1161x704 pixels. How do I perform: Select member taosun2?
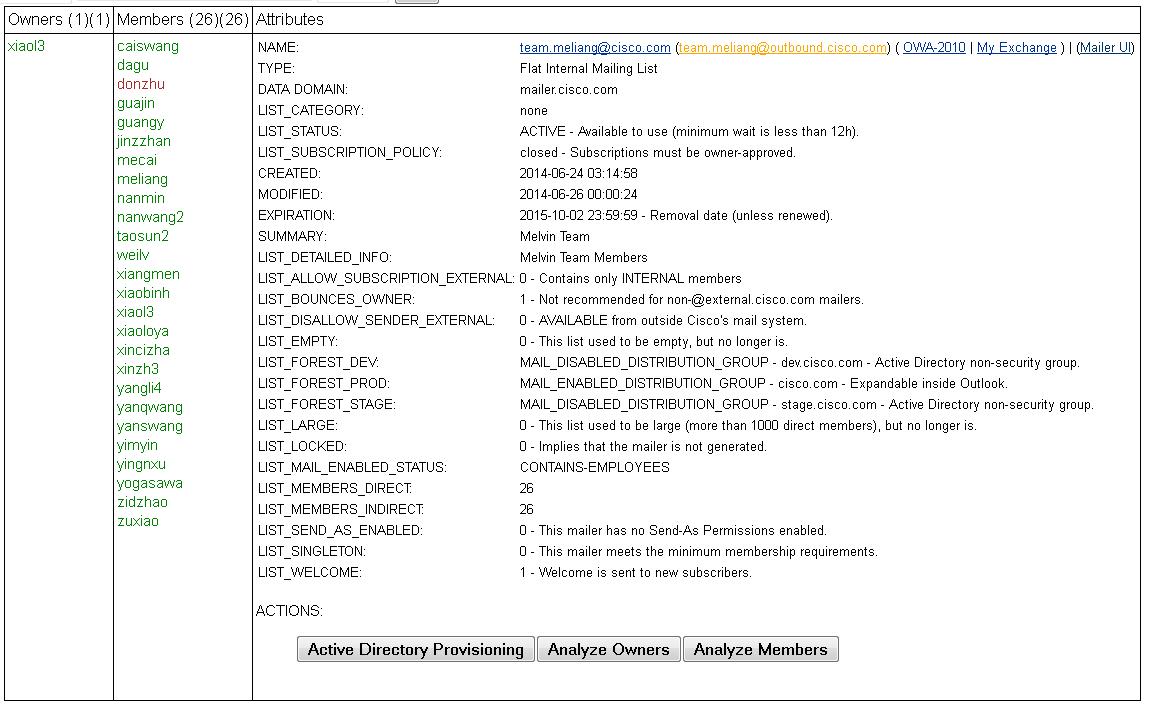(142, 236)
